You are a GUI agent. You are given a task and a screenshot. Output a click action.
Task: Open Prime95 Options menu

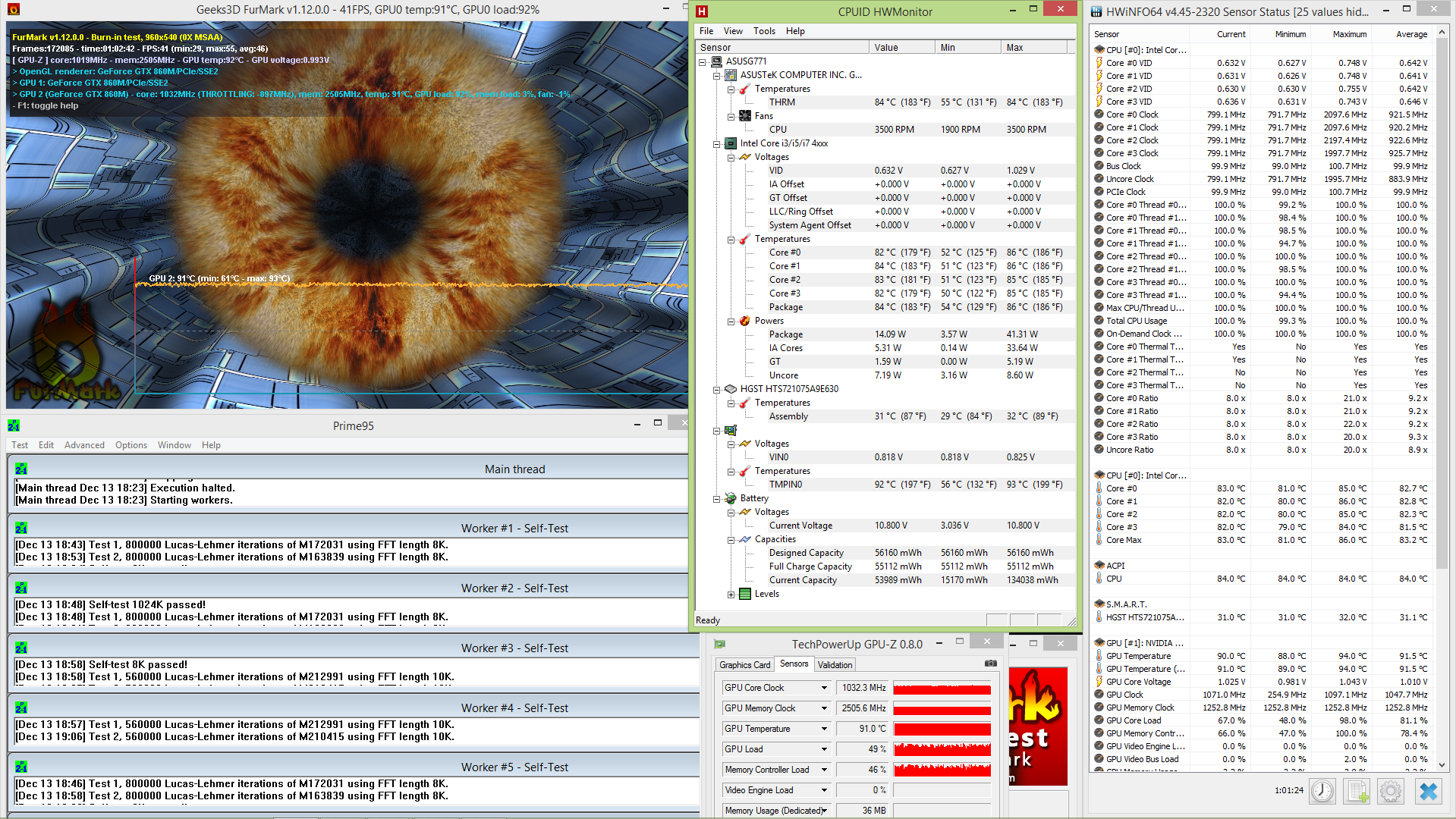[x=131, y=445]
